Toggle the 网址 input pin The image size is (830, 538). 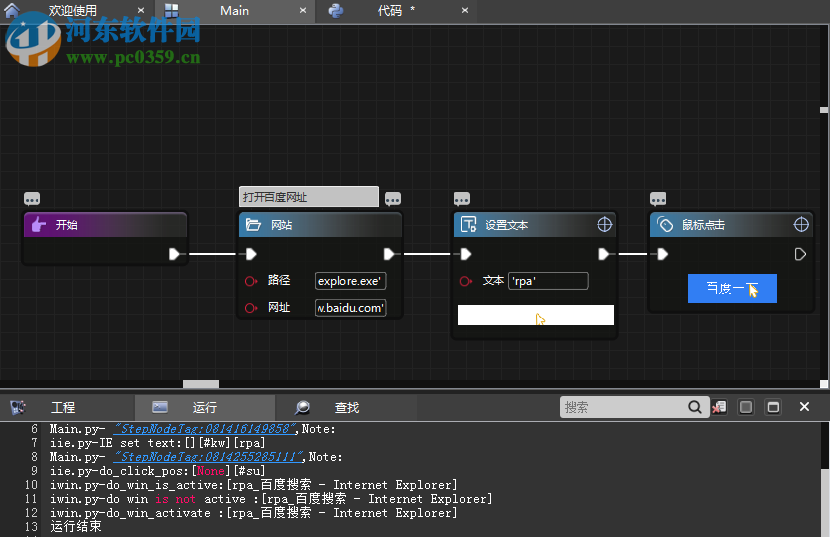point(250,308)
